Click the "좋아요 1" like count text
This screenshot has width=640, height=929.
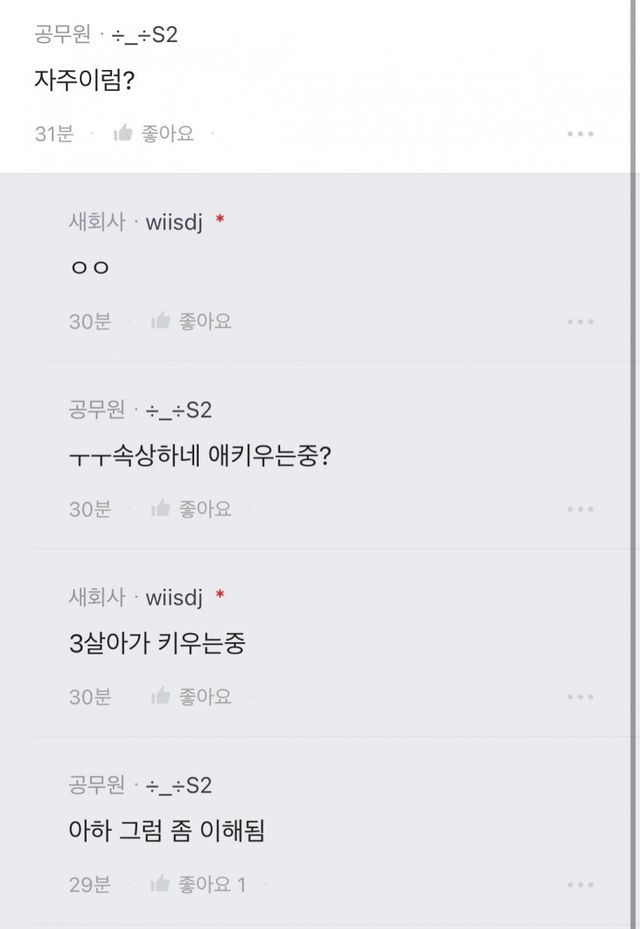point(212,884)
